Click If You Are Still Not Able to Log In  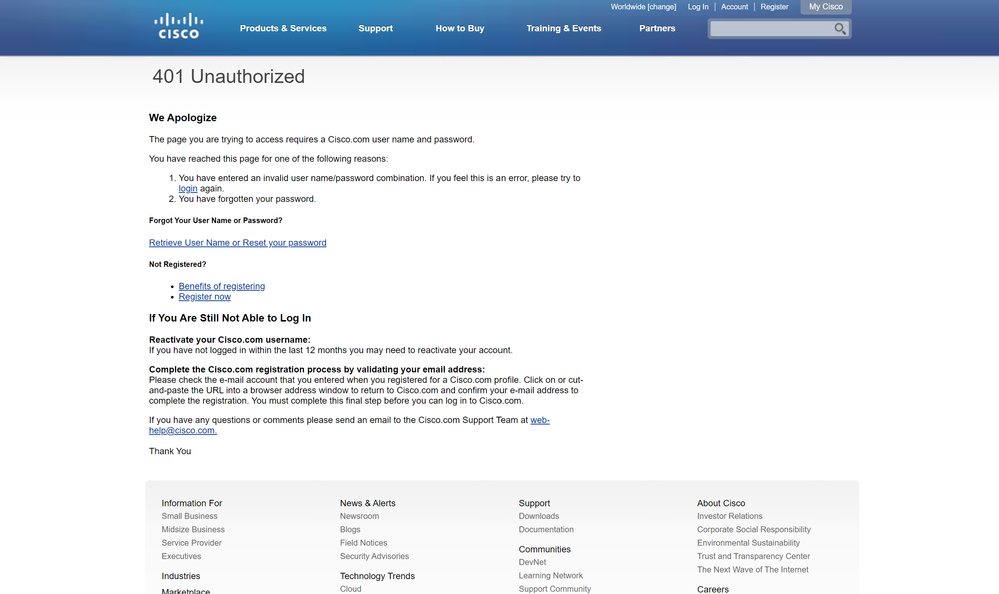[x=230, y=318]
